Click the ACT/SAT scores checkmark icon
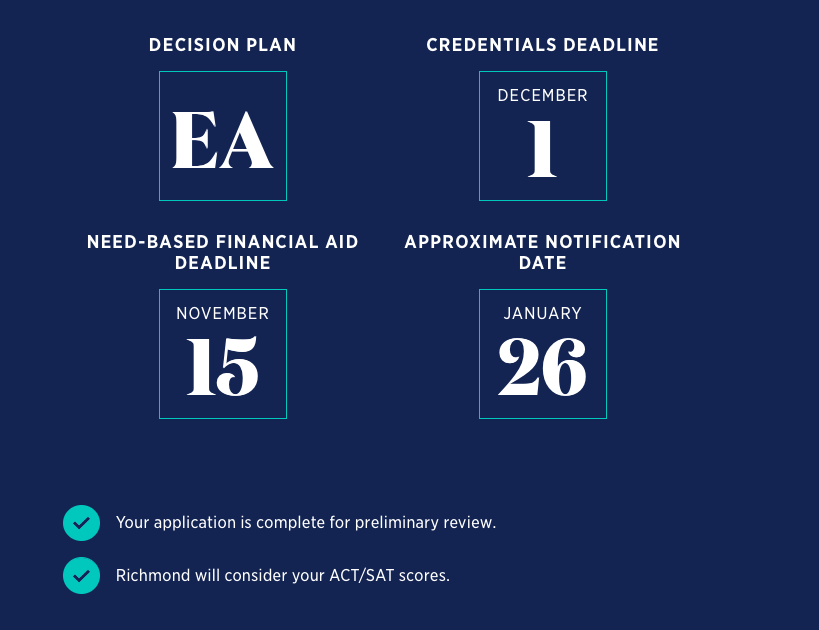Image resolution: width=819 pixels, height=630 pixels. (81, 576)
